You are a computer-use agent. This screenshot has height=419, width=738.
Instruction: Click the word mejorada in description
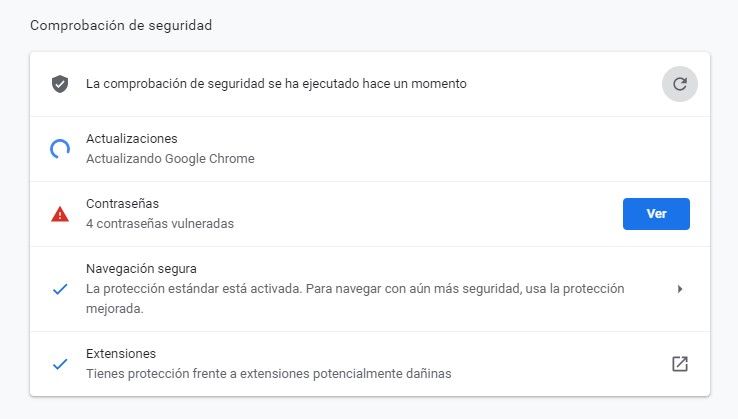coord(114,309)
